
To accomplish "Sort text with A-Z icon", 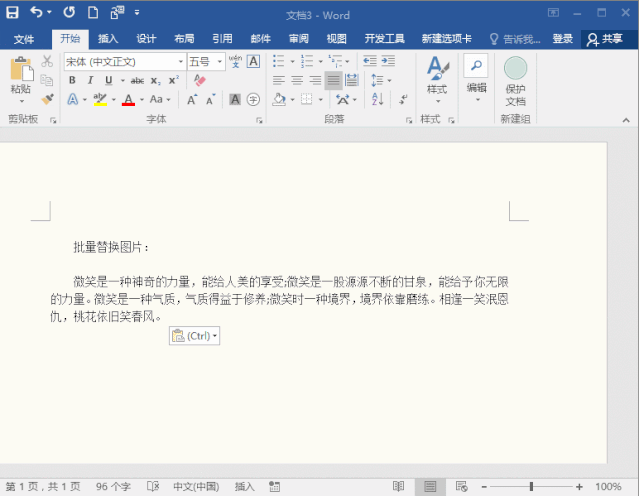I will (378, 99).
